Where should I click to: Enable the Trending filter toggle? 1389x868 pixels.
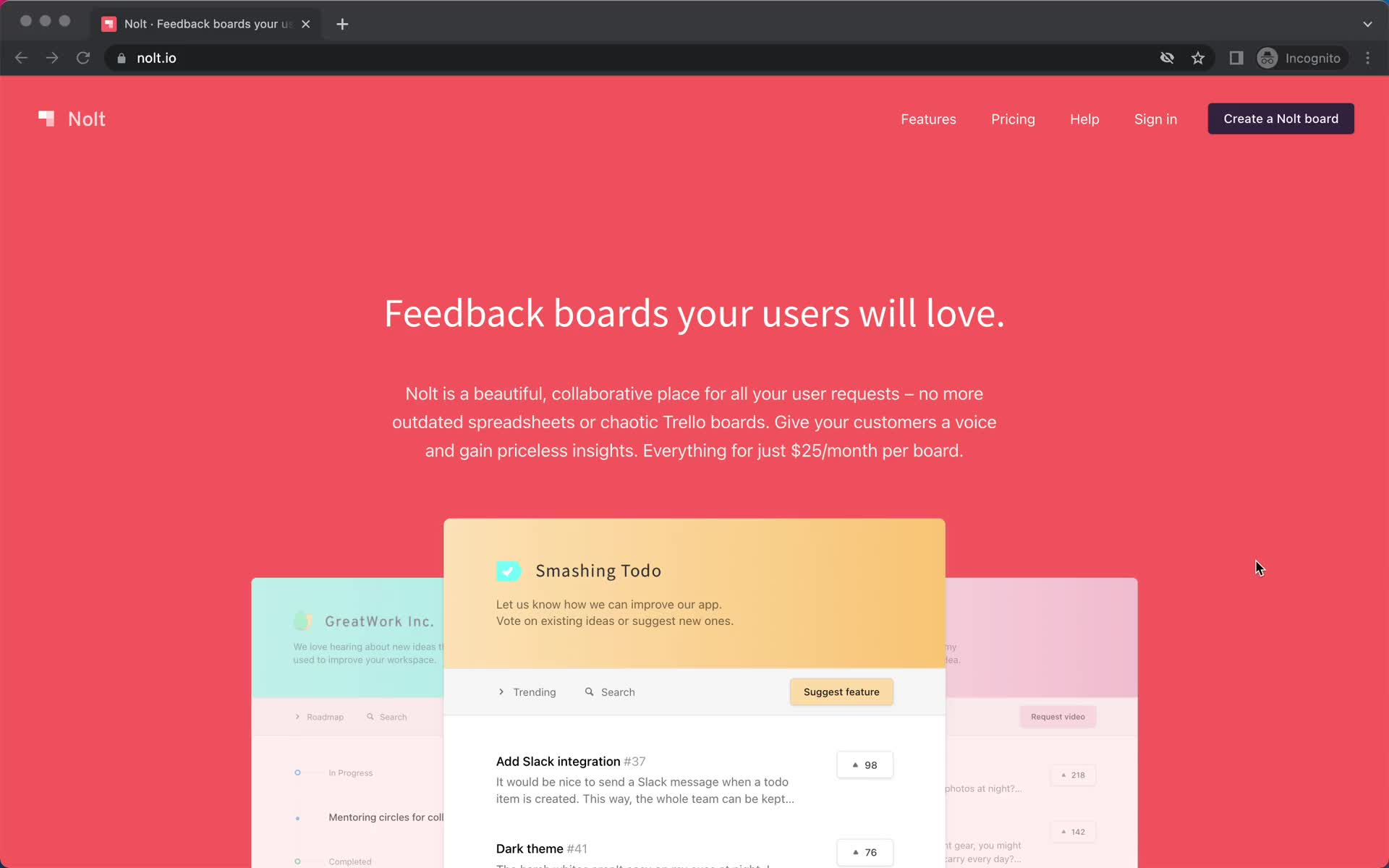[527, 692]
